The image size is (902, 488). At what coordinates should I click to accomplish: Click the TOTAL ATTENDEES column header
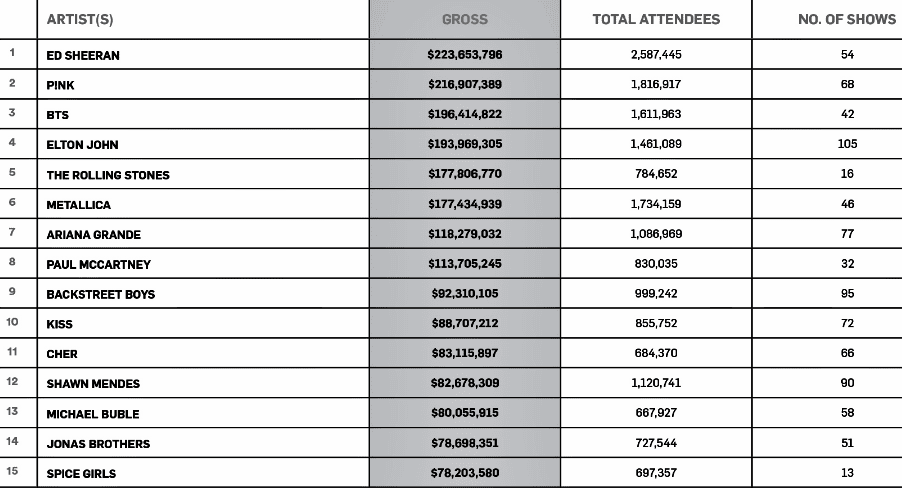coord(656,19)
